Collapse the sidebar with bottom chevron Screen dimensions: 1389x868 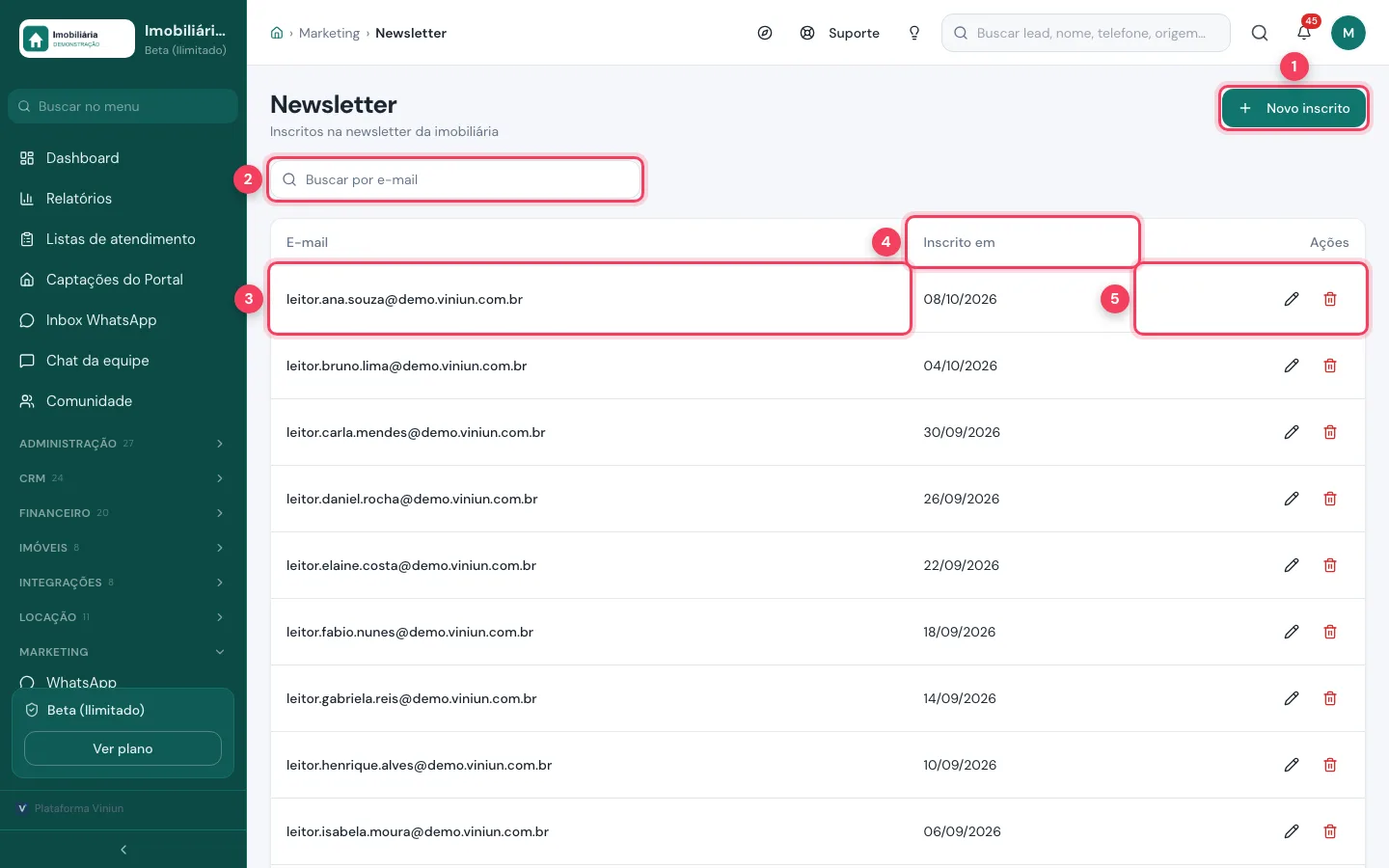[x=123, y=850]
